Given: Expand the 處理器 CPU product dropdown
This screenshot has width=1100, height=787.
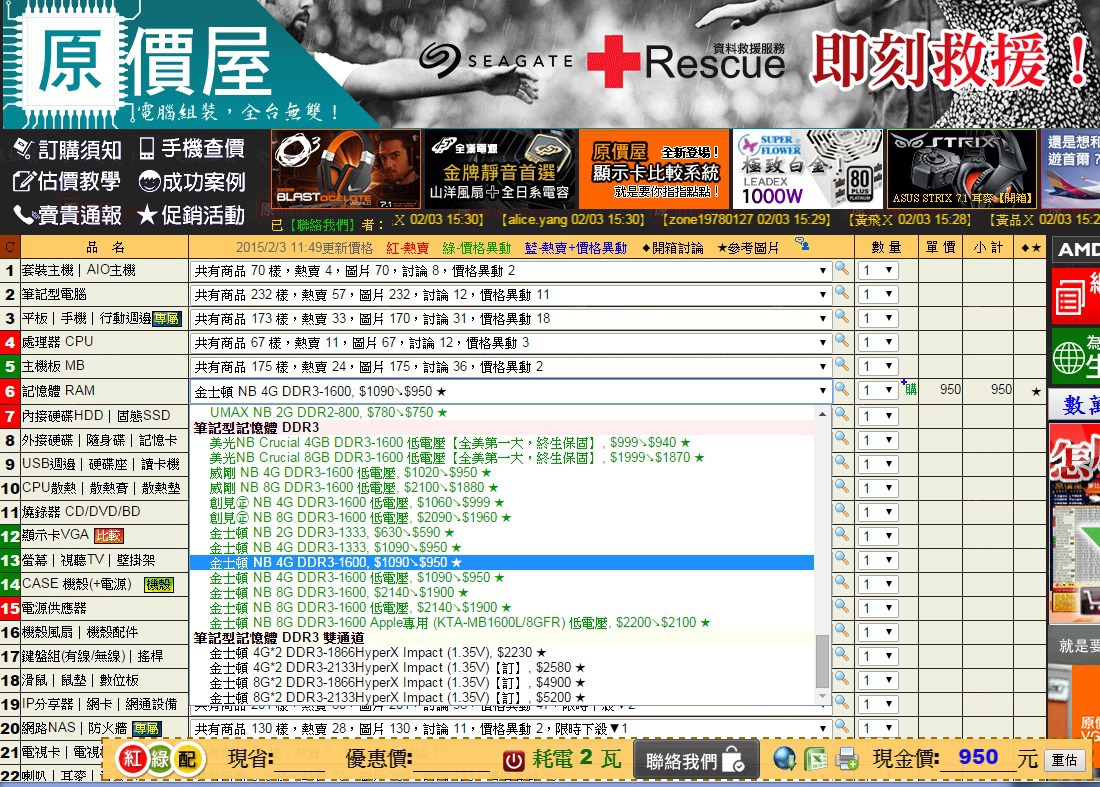Looking at the screenshot, I should pos(510,342).
